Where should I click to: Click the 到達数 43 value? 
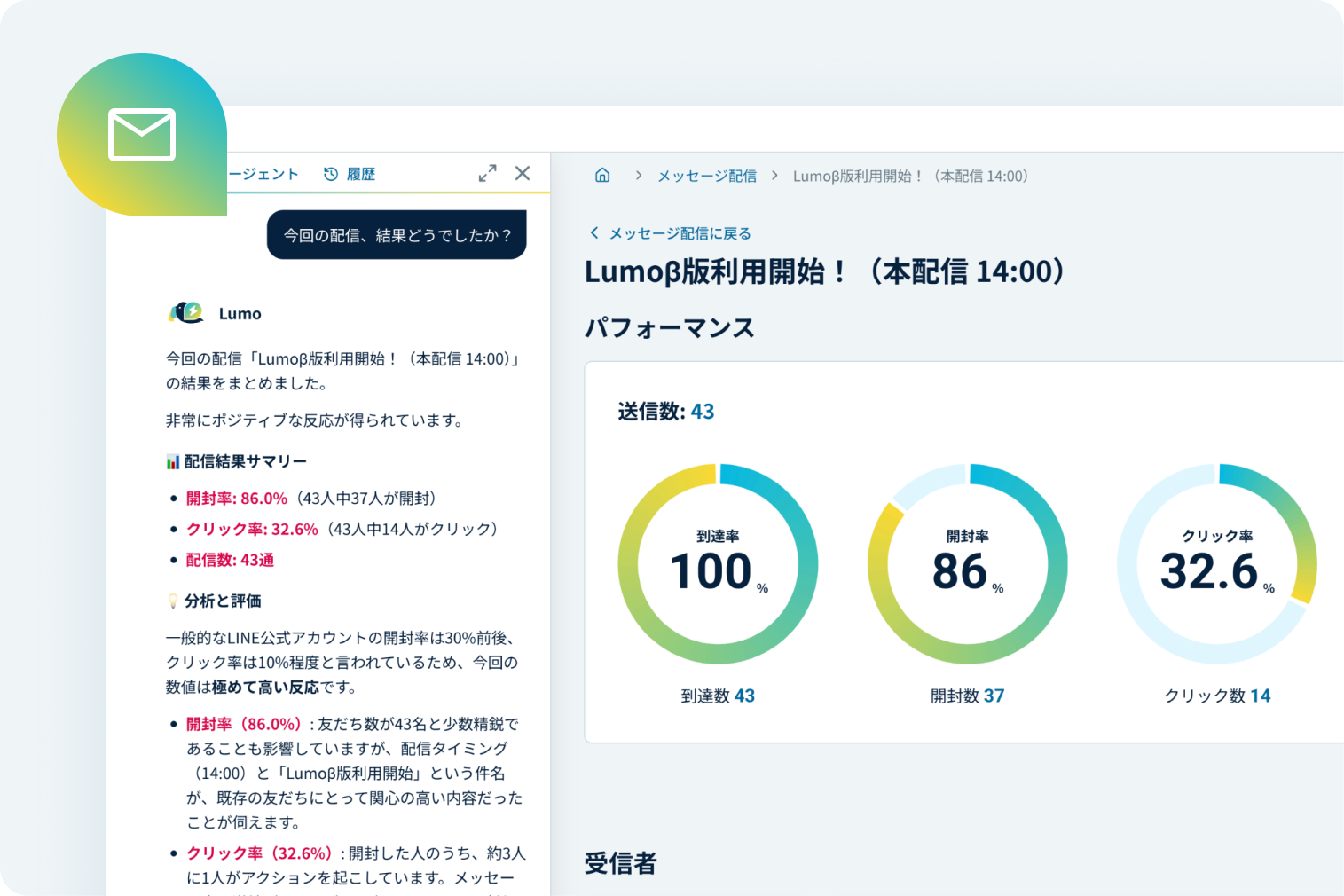coord(719,696)
